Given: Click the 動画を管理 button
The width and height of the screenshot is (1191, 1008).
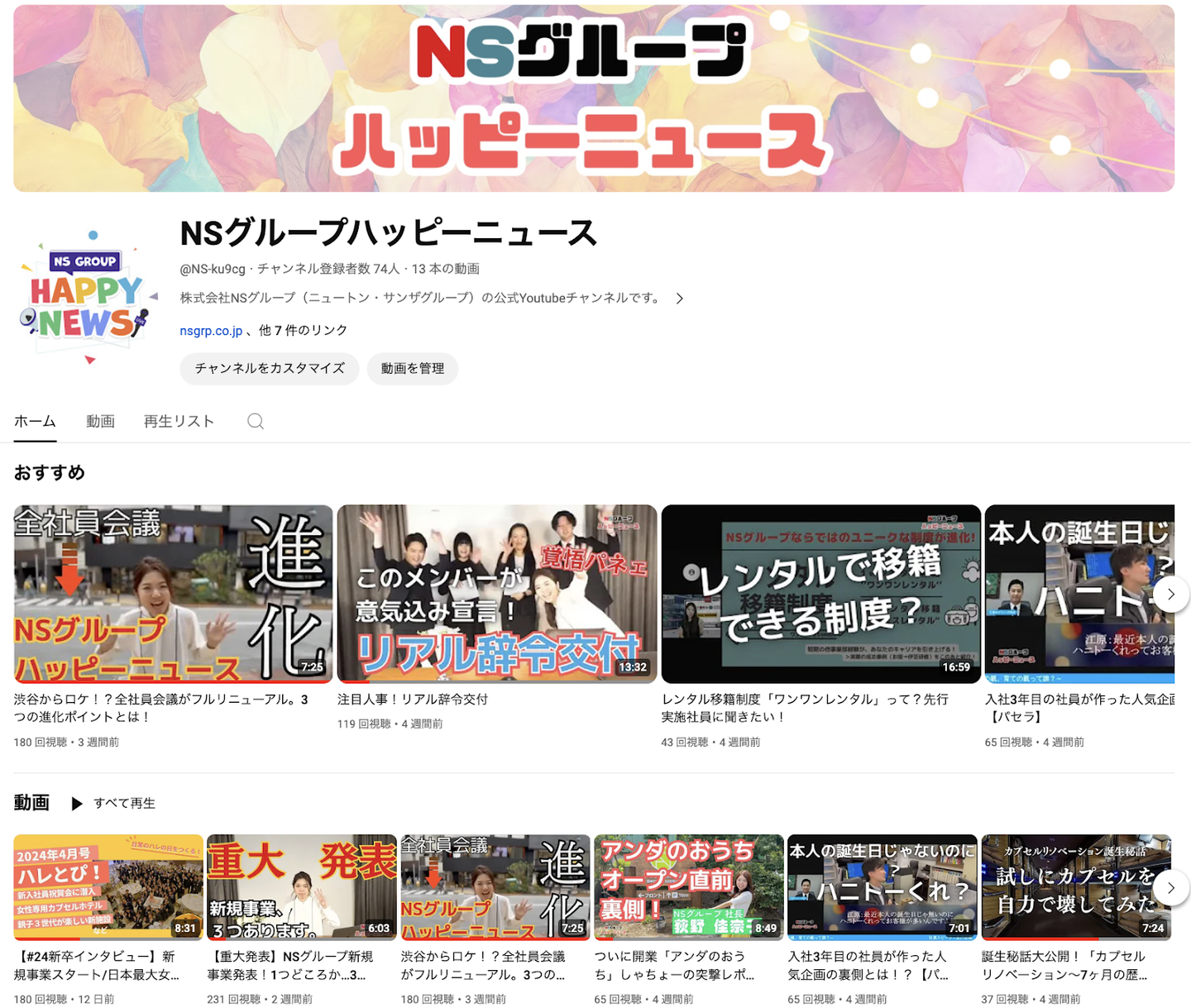Looking at the screenshot, I should coord(413,369).
